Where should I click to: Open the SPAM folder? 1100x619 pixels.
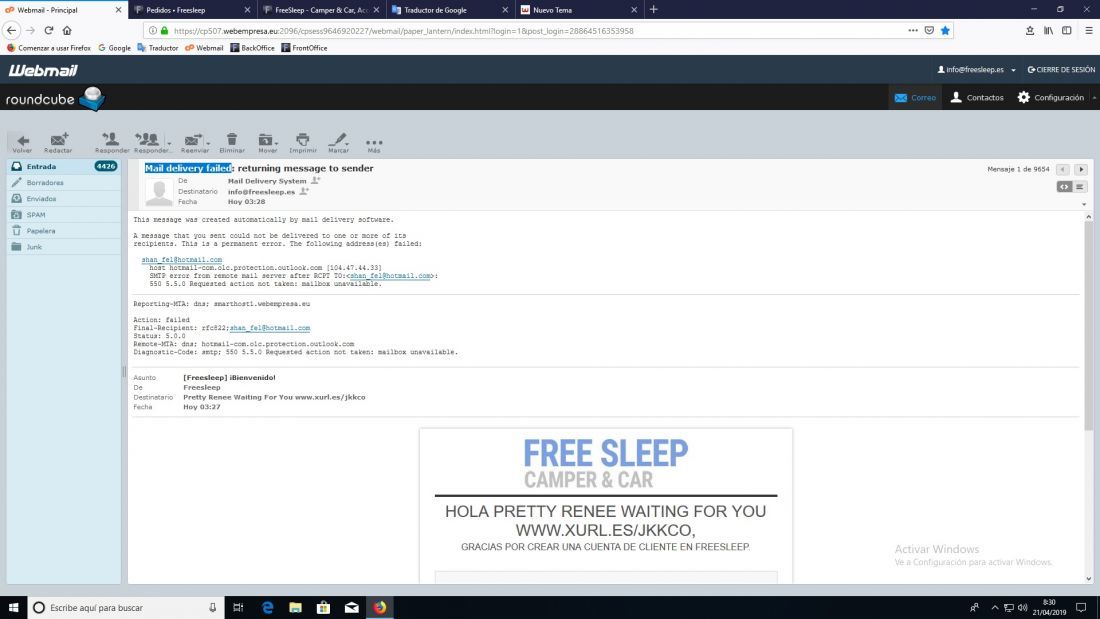click(x=63, y=215)
